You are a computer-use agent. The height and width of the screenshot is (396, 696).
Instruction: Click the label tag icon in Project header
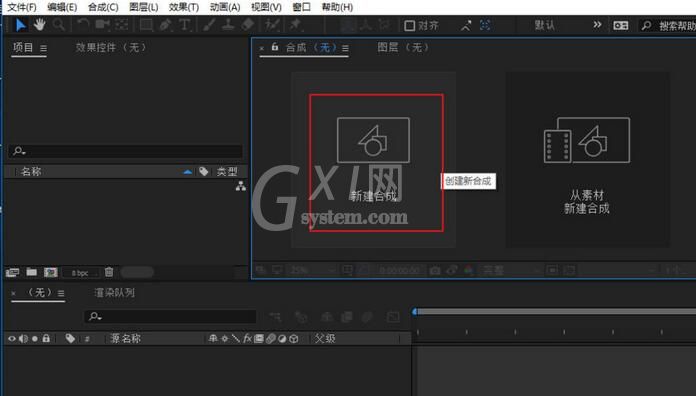point(204,171)
